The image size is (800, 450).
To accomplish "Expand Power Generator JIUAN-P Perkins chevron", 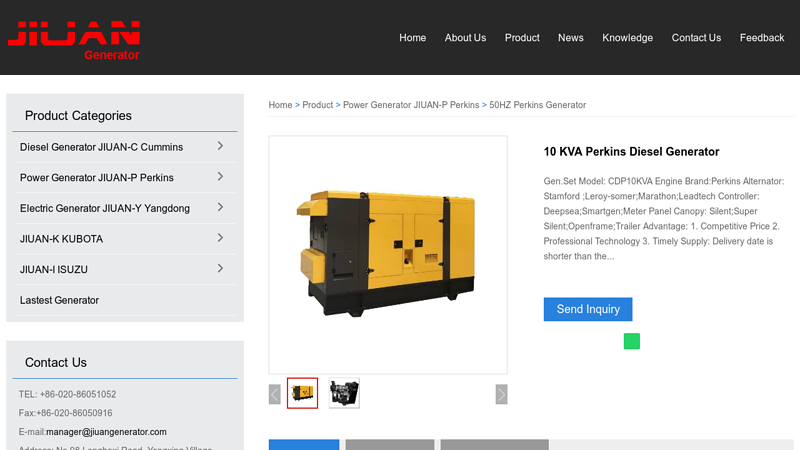I will click(x=220, y=177).
